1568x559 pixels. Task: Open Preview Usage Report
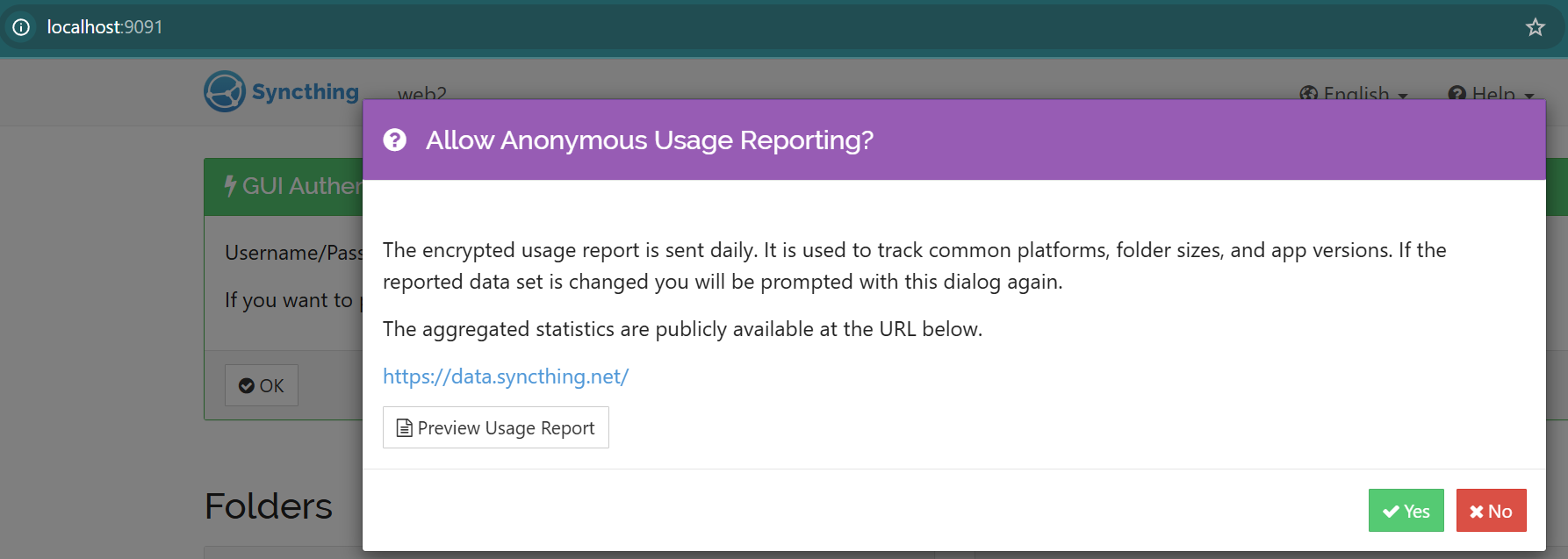tap(496, 427)
